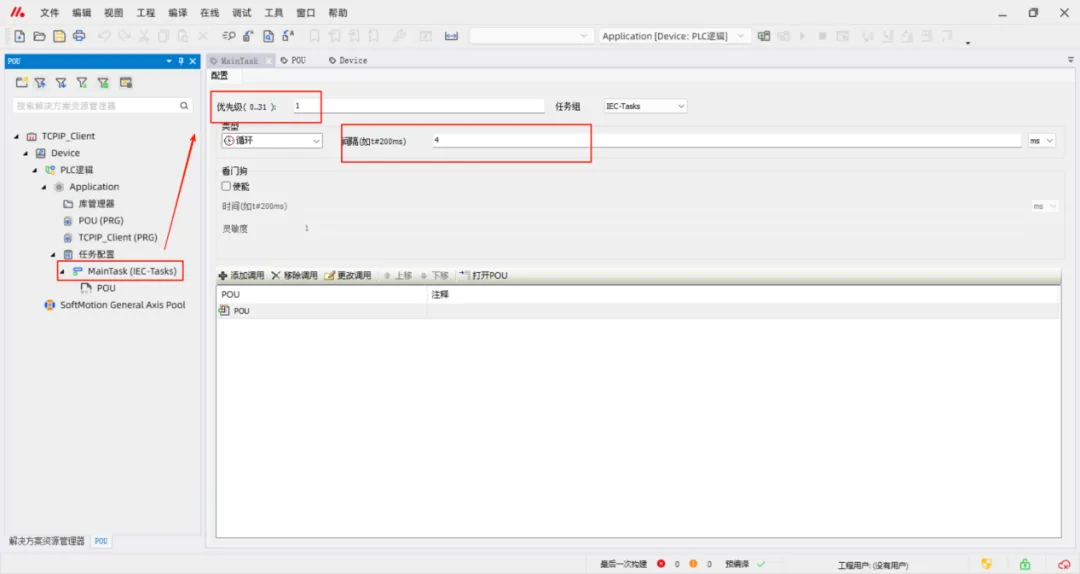
Task: Click the application logo in title bar
Action: (x=17, y=12)
